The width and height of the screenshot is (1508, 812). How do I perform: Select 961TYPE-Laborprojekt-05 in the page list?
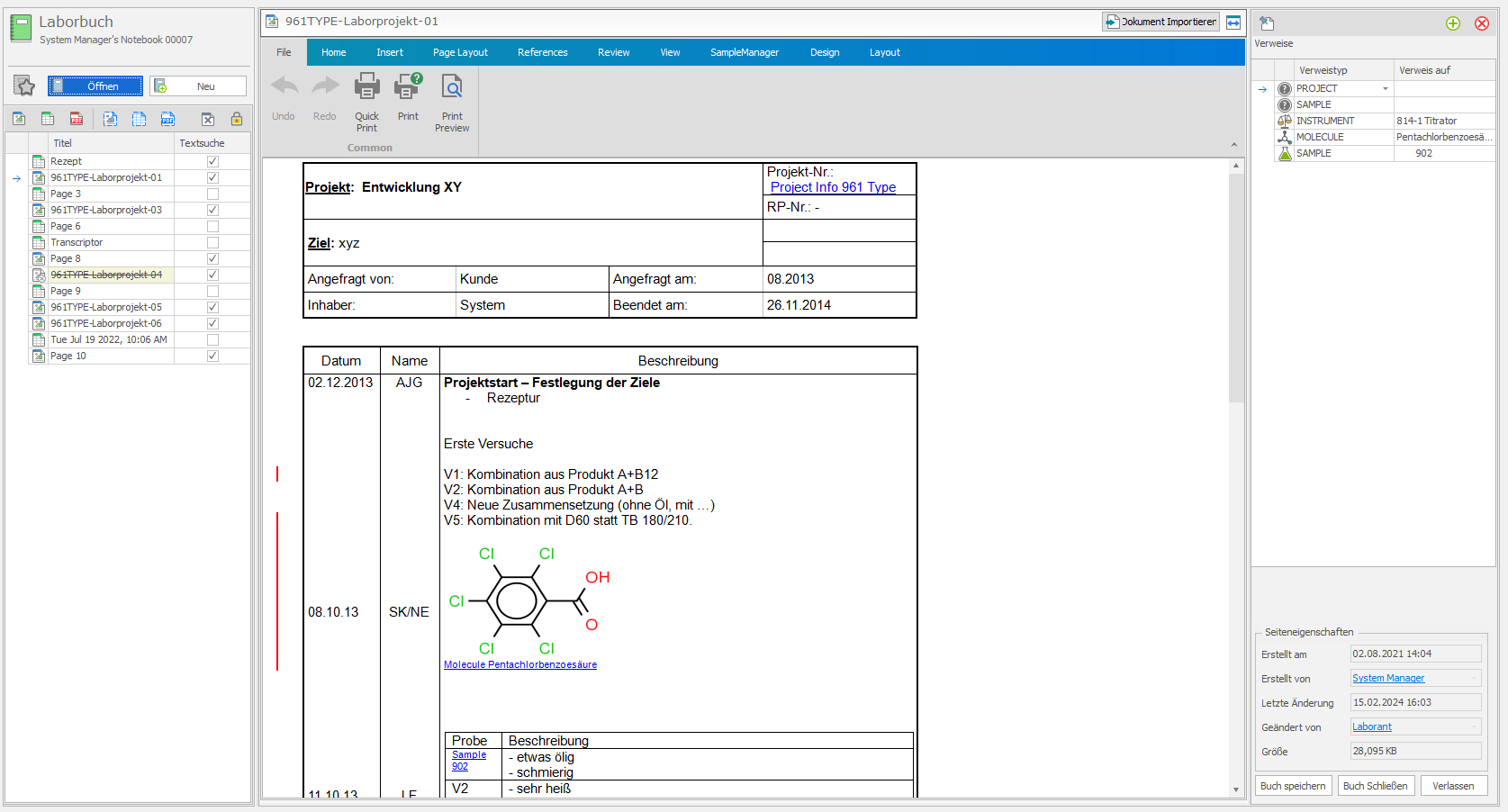[x=106, y=307]
